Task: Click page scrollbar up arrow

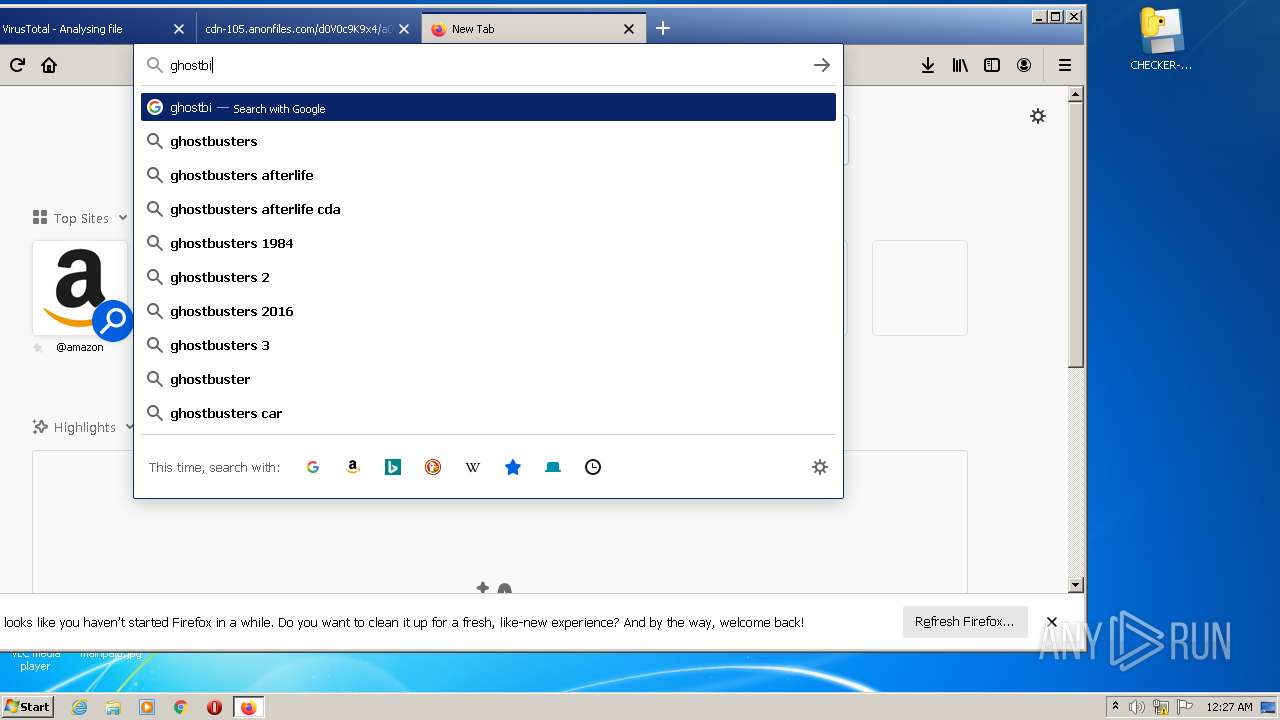Action: 1076,95
